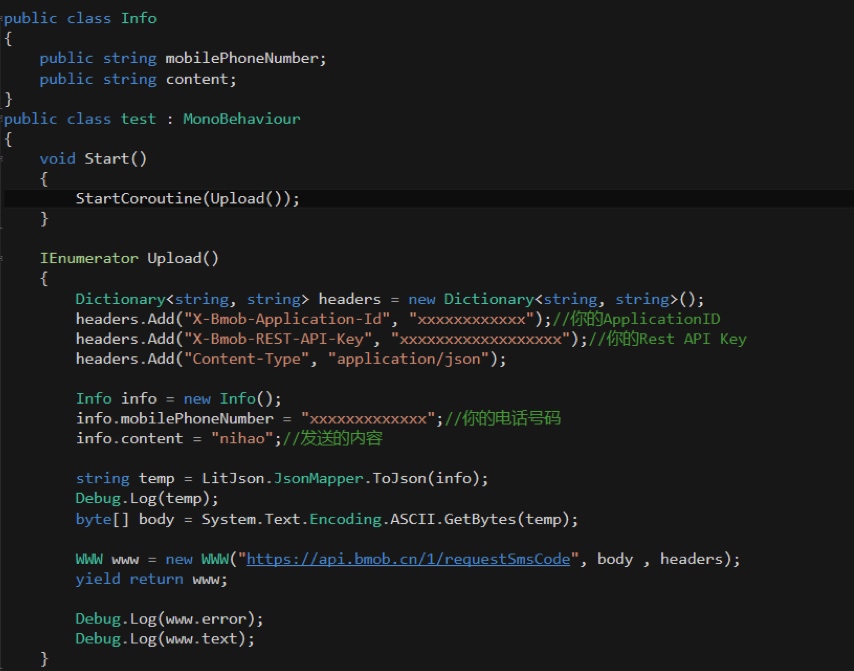Screen dimensions: 854x671
Task: Collapse the test class outlining marker
Action: (3, 119)
